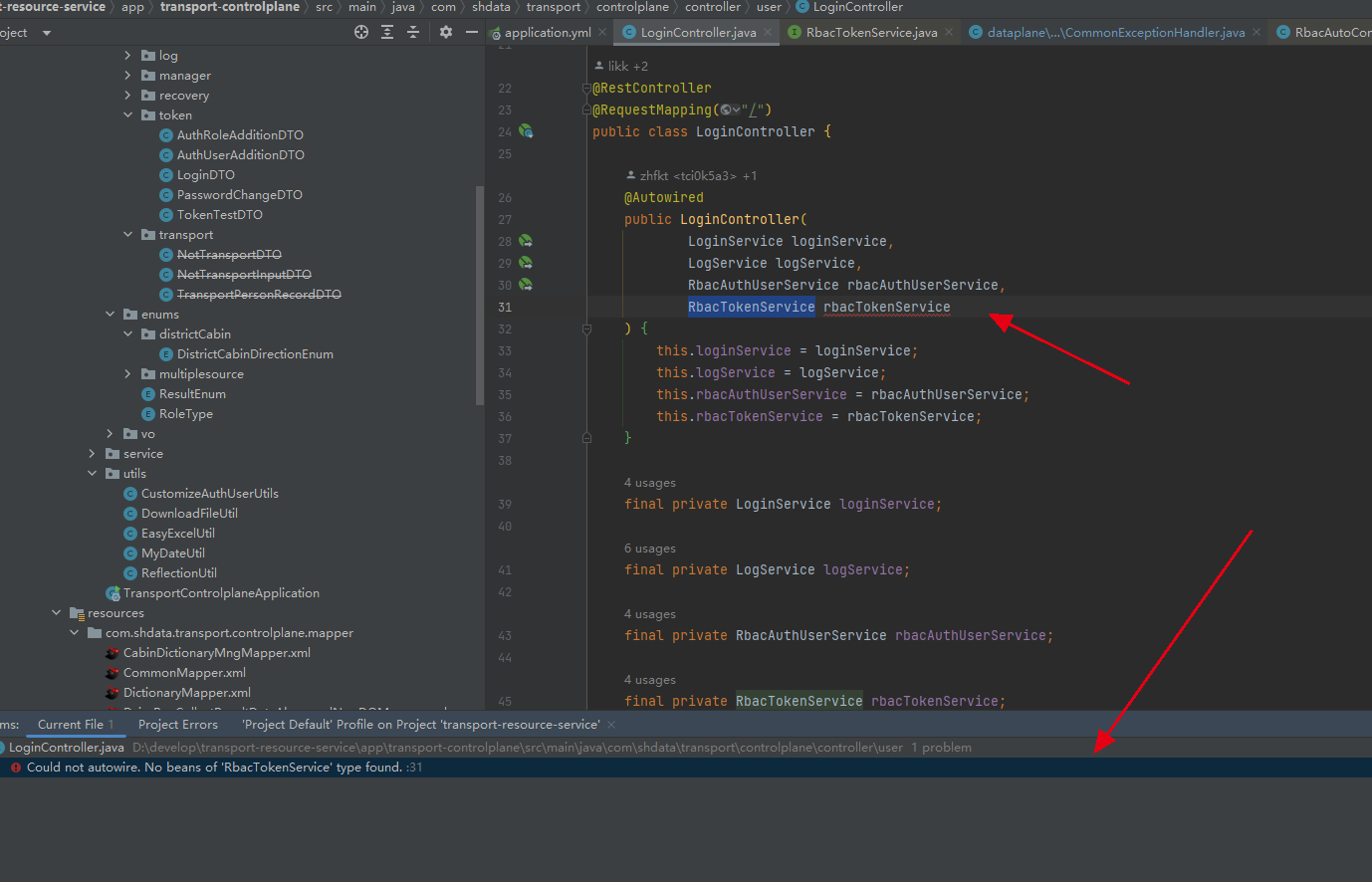
Task: Collapse all nodes via Project toolbar icon
Action: [x=413, y=31]
